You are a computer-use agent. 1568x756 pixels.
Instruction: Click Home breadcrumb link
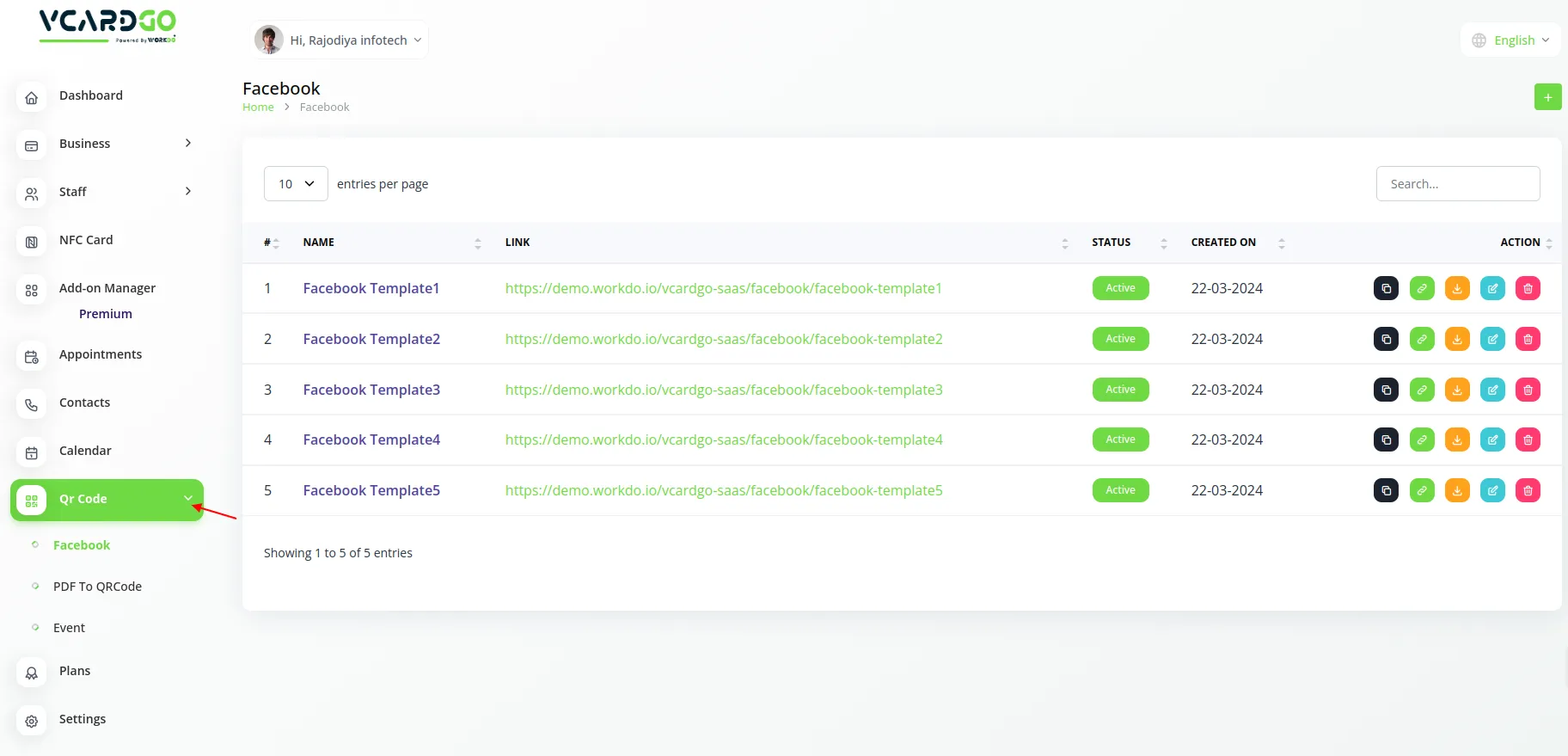[258, 108]
